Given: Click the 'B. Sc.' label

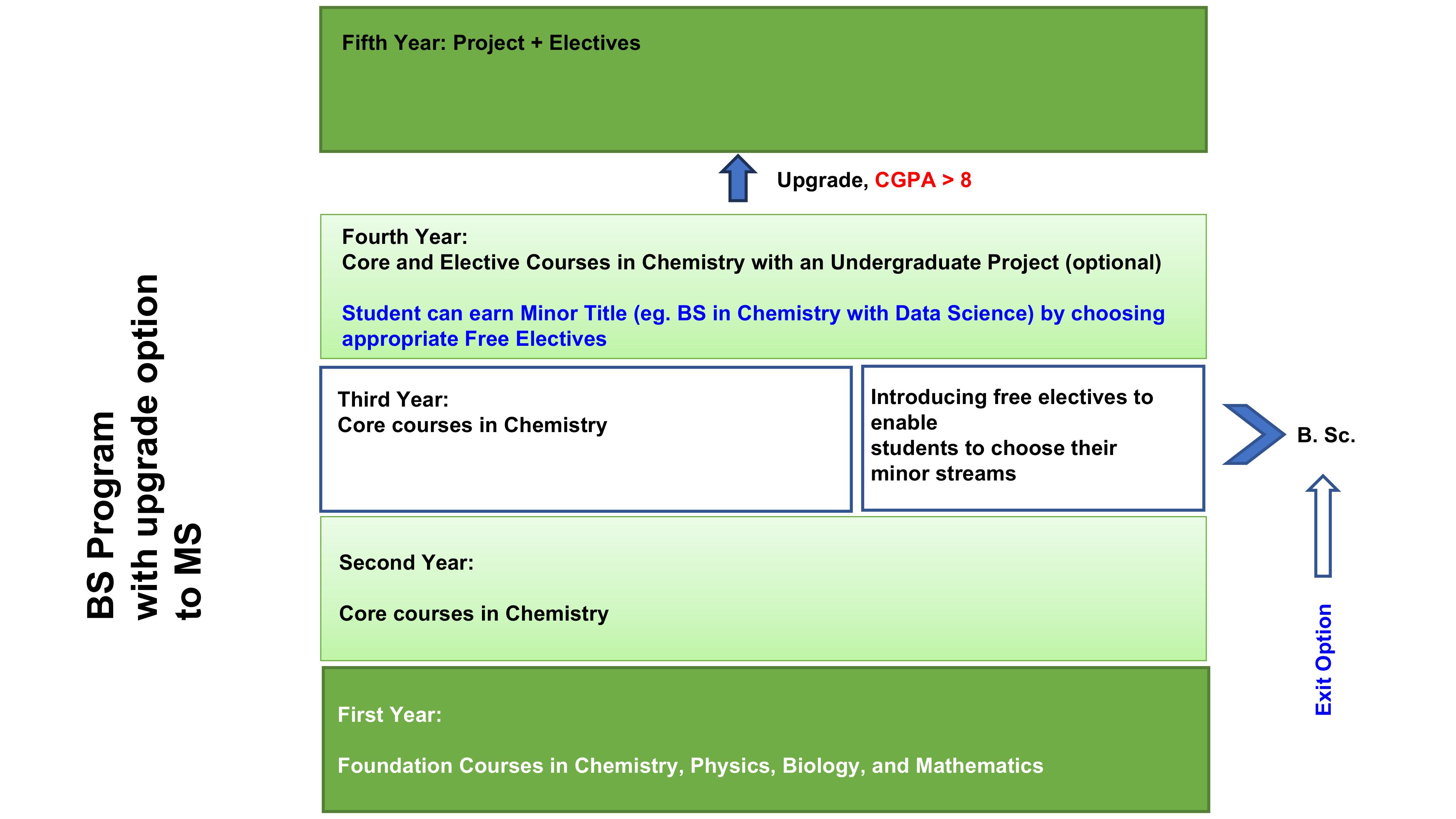Looking at the screenshot, I should (1326, 435).
